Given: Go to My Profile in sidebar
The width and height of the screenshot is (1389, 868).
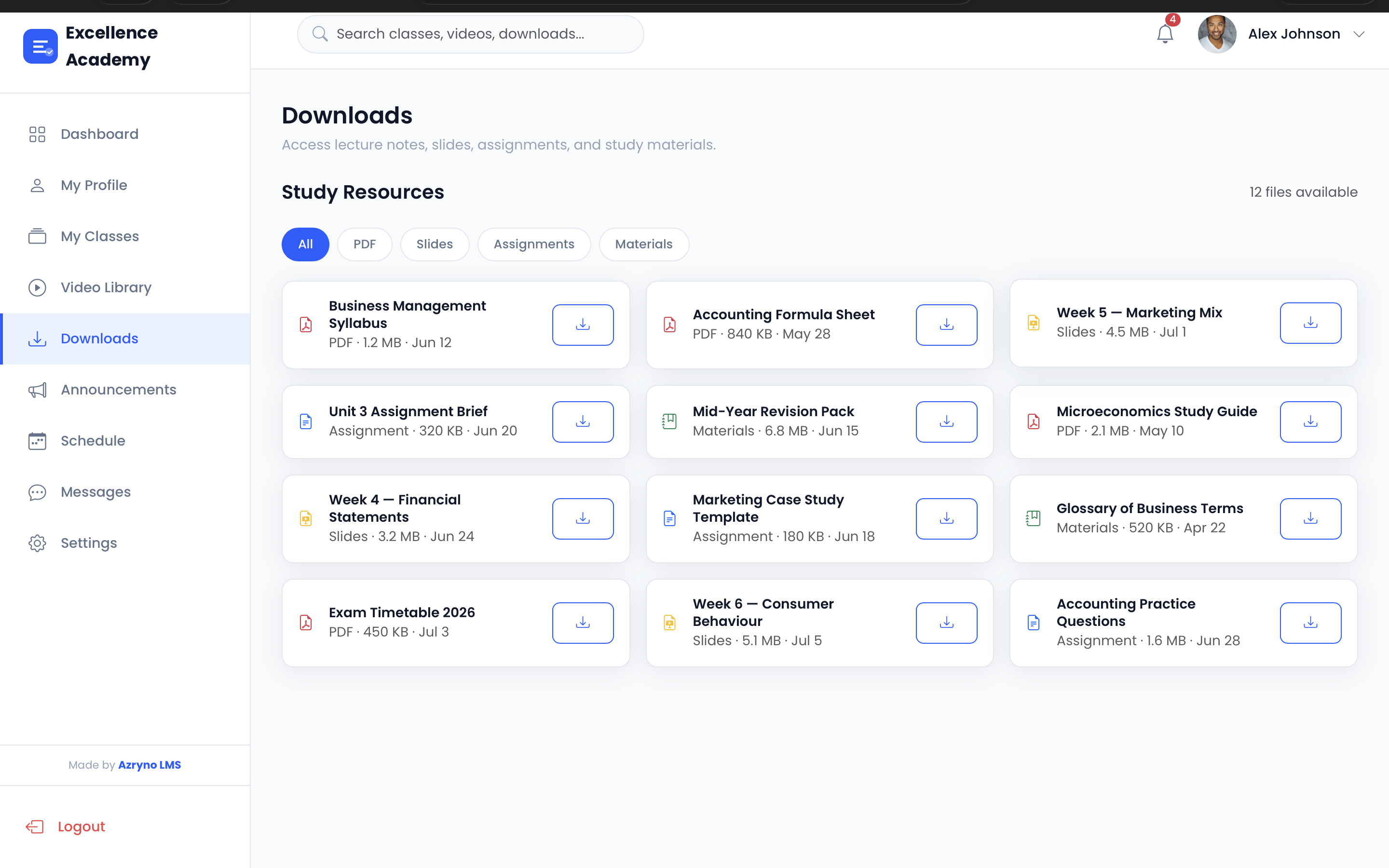Looking at the screenshot, I should pos(125,185).
